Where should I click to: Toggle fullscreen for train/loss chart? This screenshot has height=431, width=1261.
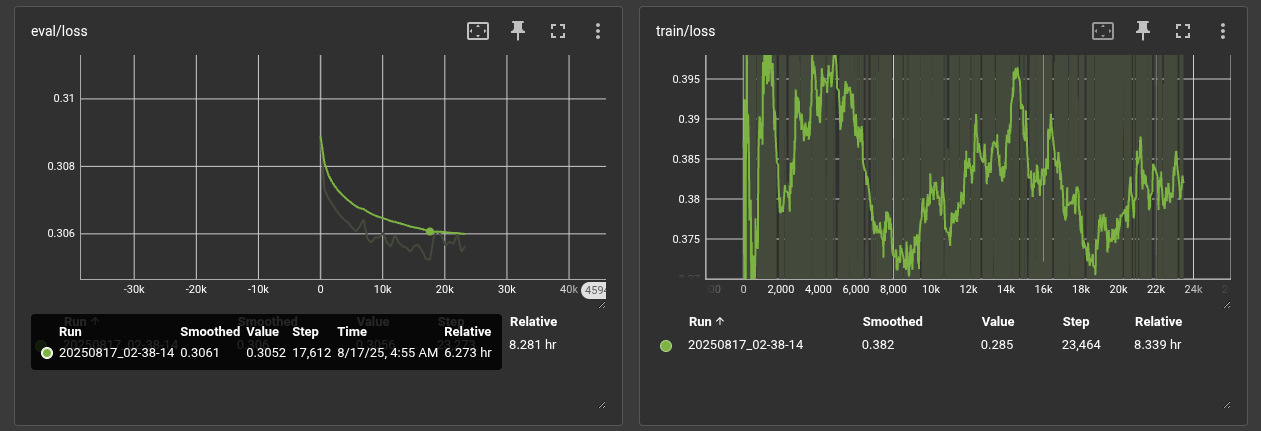pyautogui.click(x=1183, y=31)
